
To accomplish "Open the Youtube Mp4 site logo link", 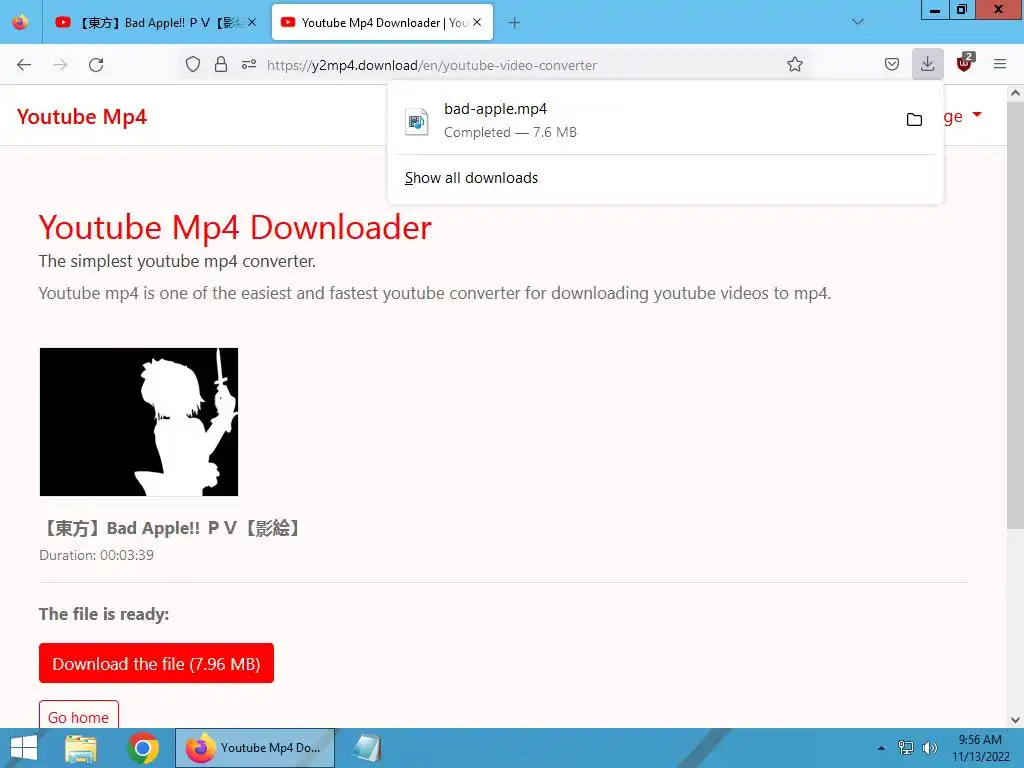I will pyautogui.click(x=82, y=117).
